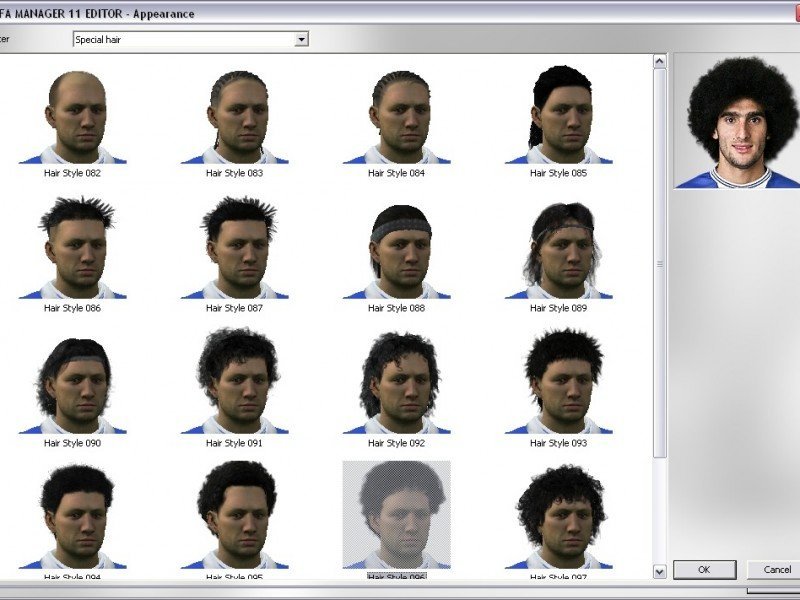This screenshot has width=800, height=600.
Task: Click the dropdown arrow of hair filter
Action: point(301,39)
